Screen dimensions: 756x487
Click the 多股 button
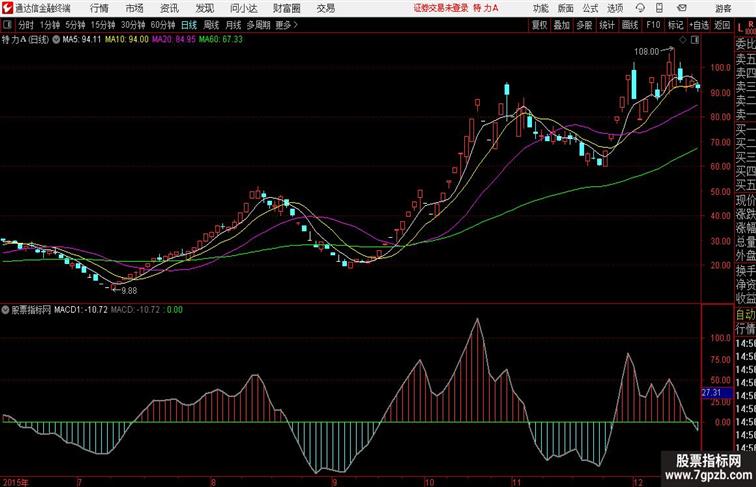[584, 25]
